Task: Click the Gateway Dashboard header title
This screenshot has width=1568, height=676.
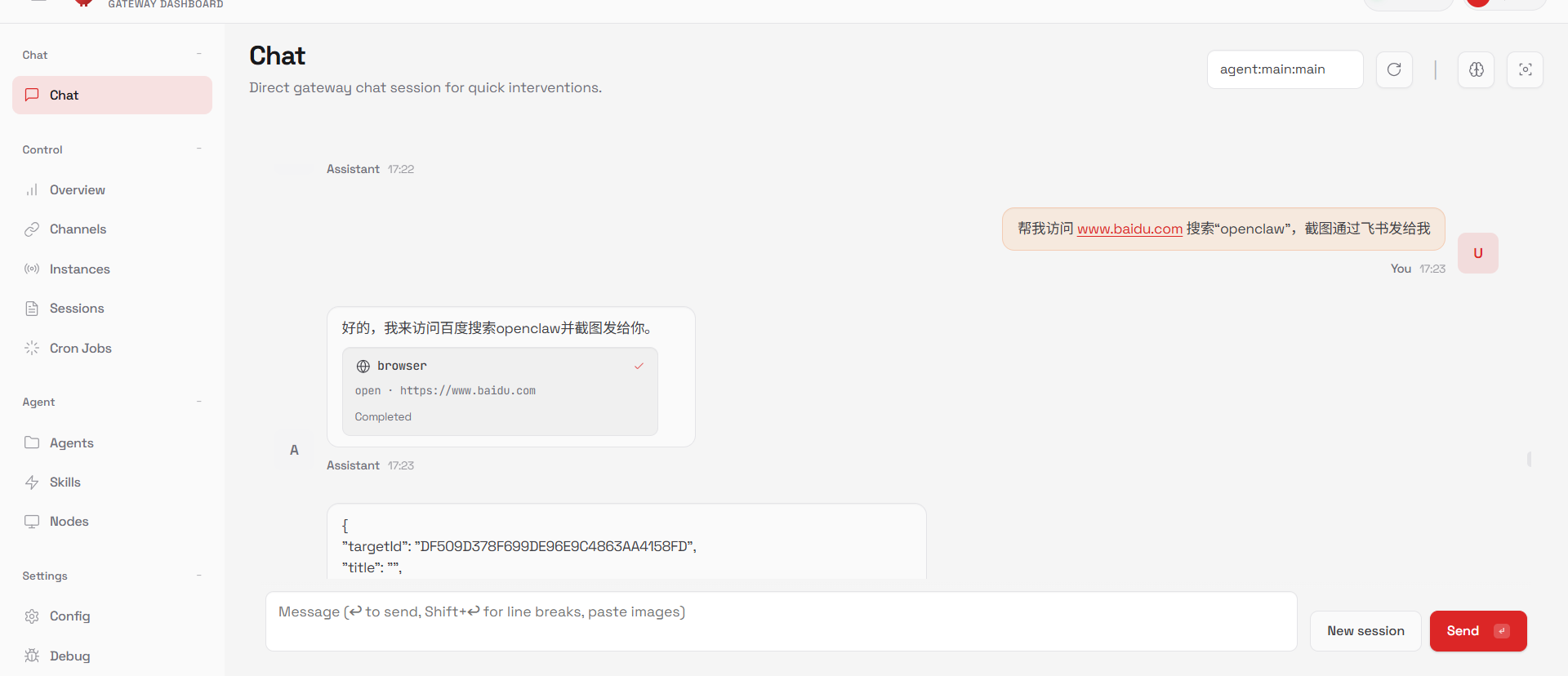Action: click(x=166, y=5)
